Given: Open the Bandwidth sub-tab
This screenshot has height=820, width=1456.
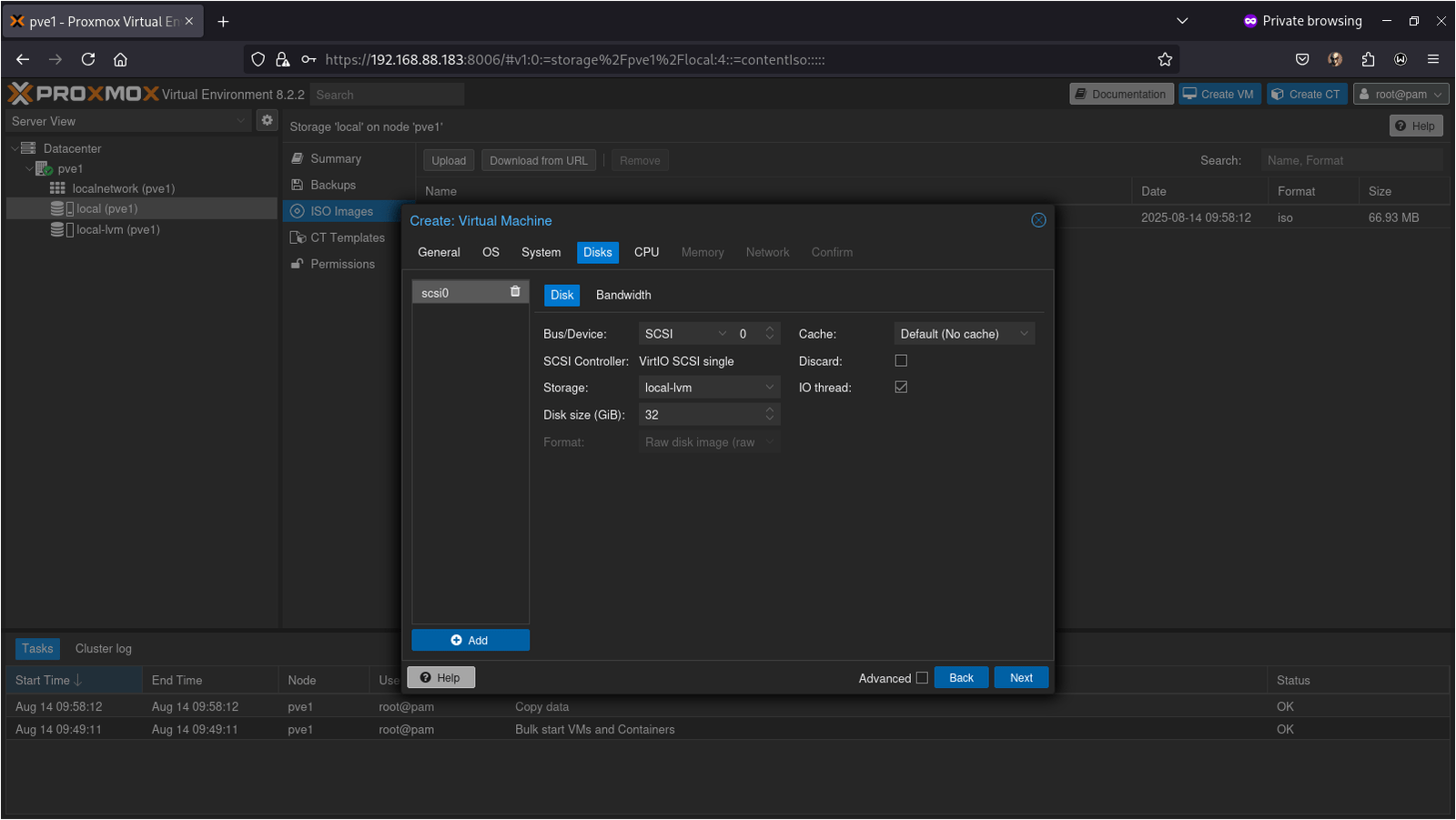Looking at the screenshot, I should pyautogui.click(x=623, y=295).
